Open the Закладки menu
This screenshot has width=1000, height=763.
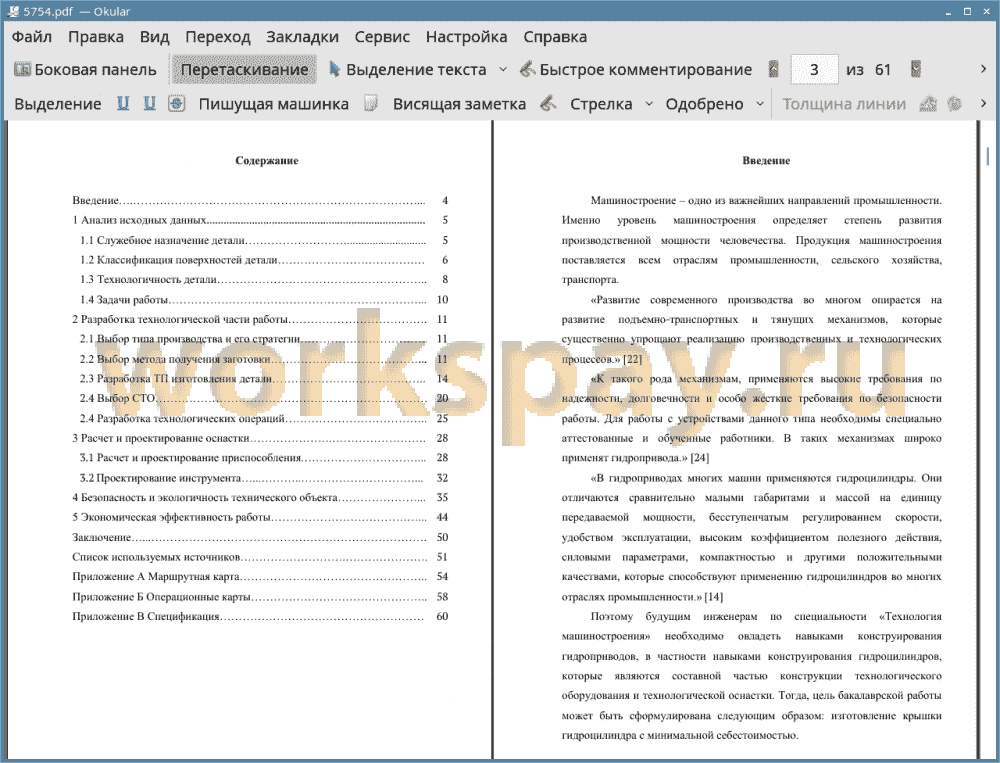click(302, 37)
